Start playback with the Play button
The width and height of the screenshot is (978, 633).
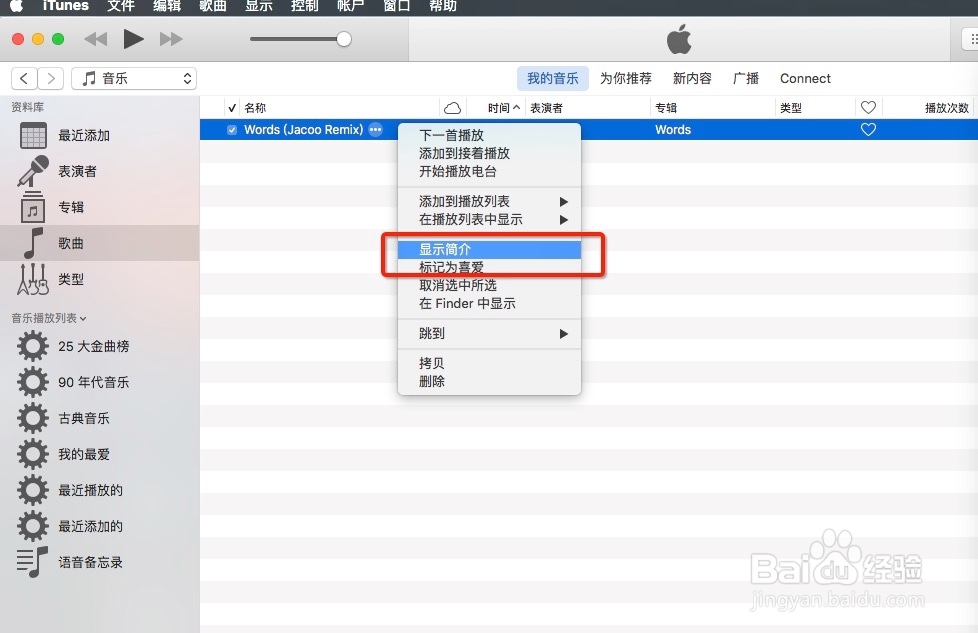coord(133,39)
